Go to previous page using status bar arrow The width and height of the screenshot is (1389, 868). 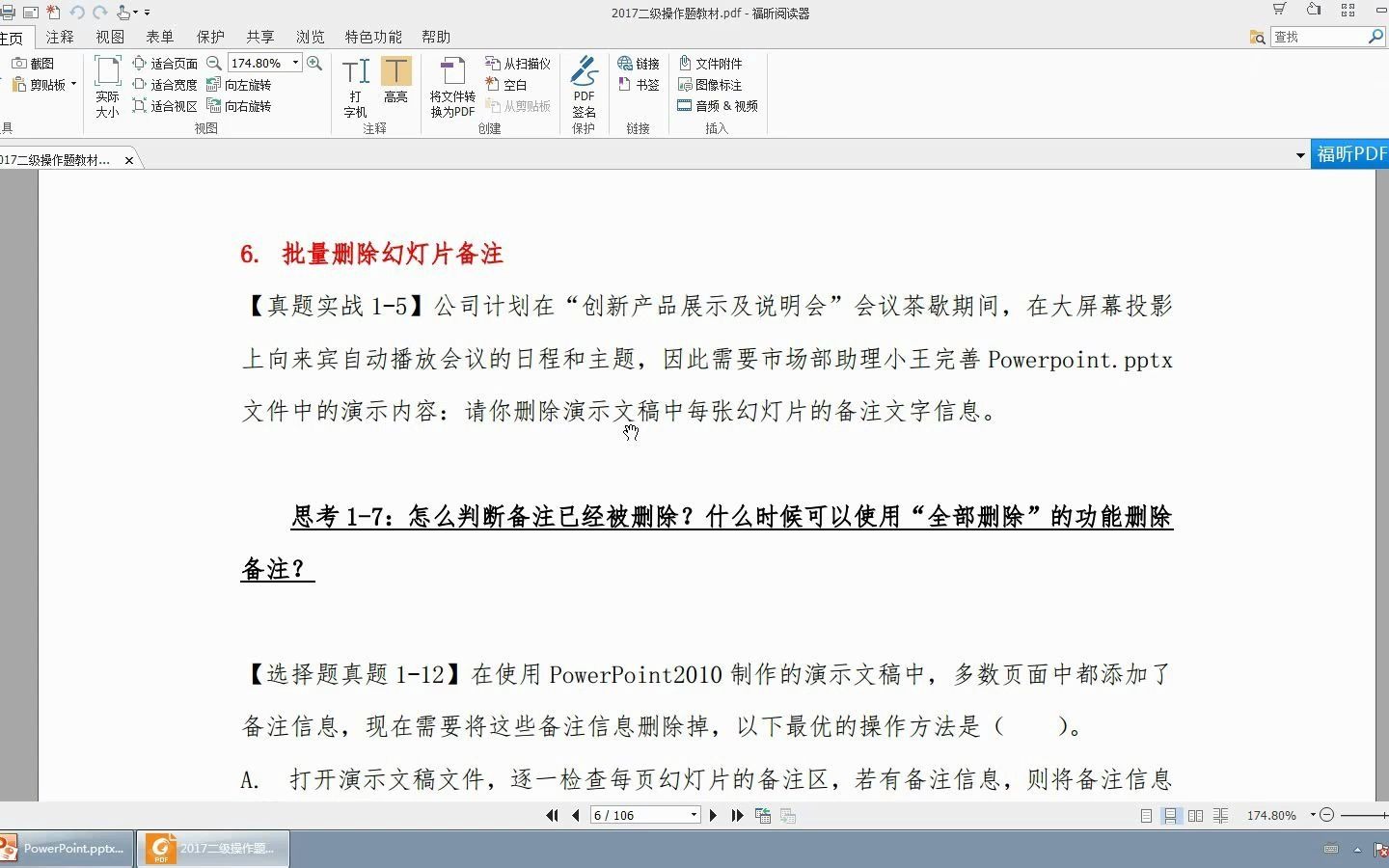[x=576, y=815]
